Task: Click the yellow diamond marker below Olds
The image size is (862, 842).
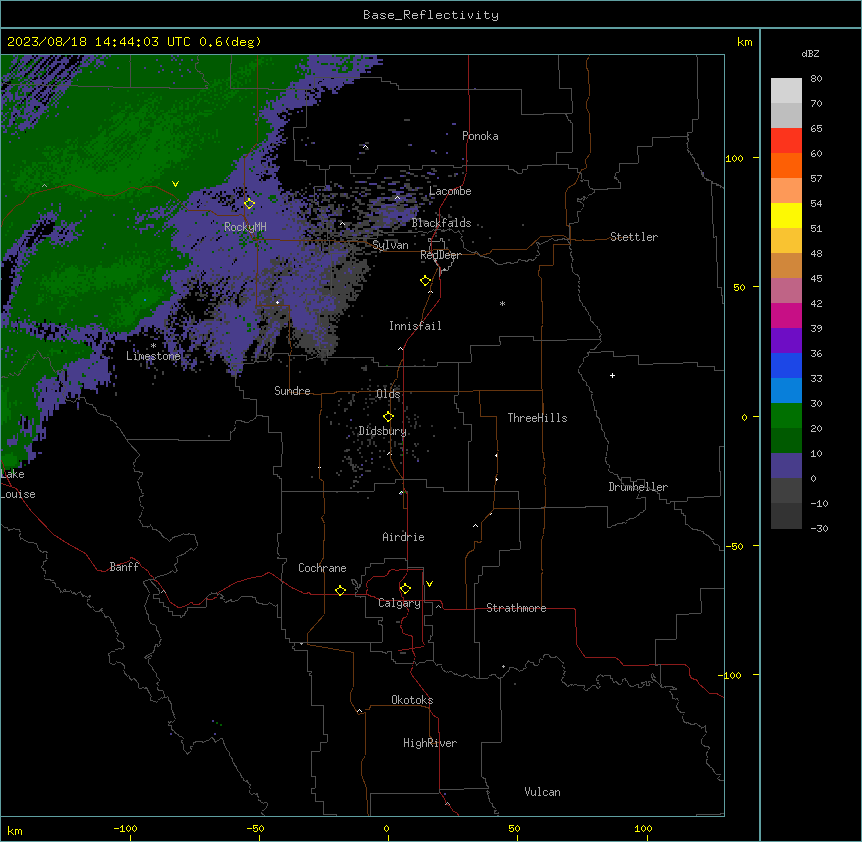Action: click(388, 416)
